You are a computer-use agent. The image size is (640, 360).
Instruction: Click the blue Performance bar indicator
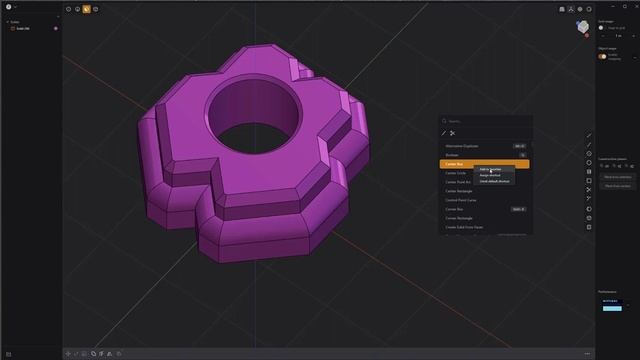[612, 309]
